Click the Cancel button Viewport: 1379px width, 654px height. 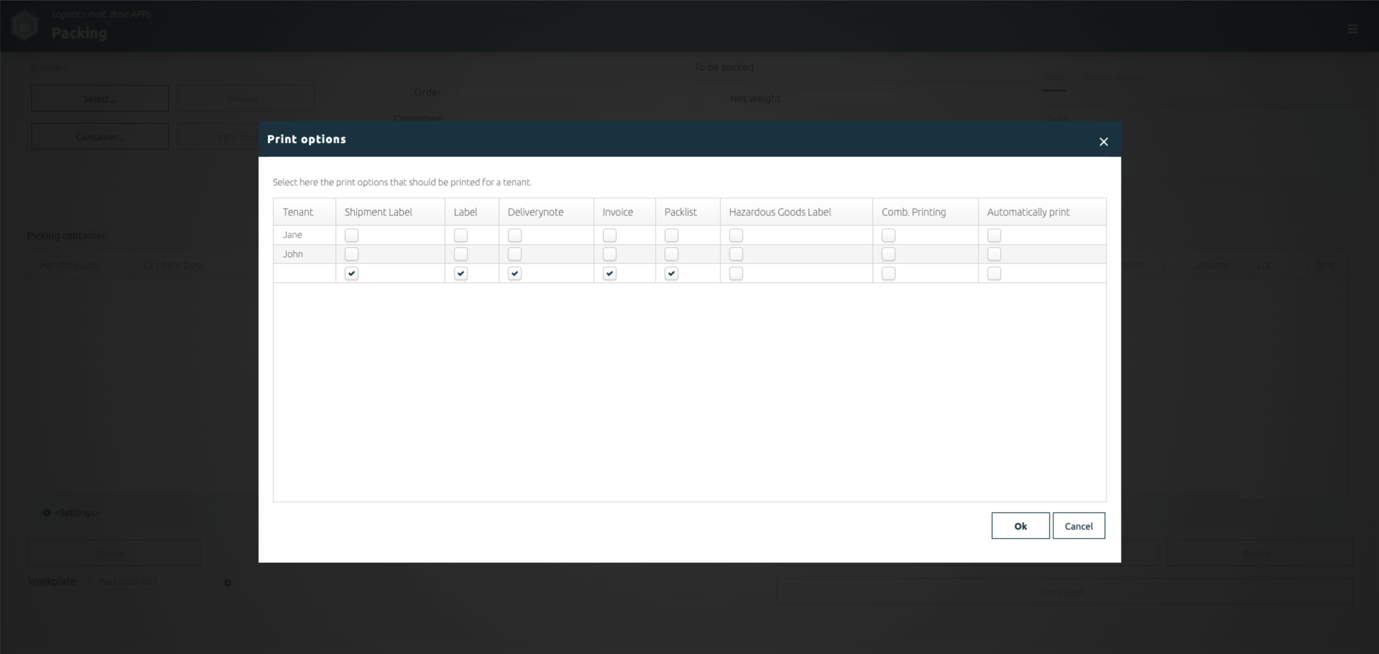(1079, 526)
